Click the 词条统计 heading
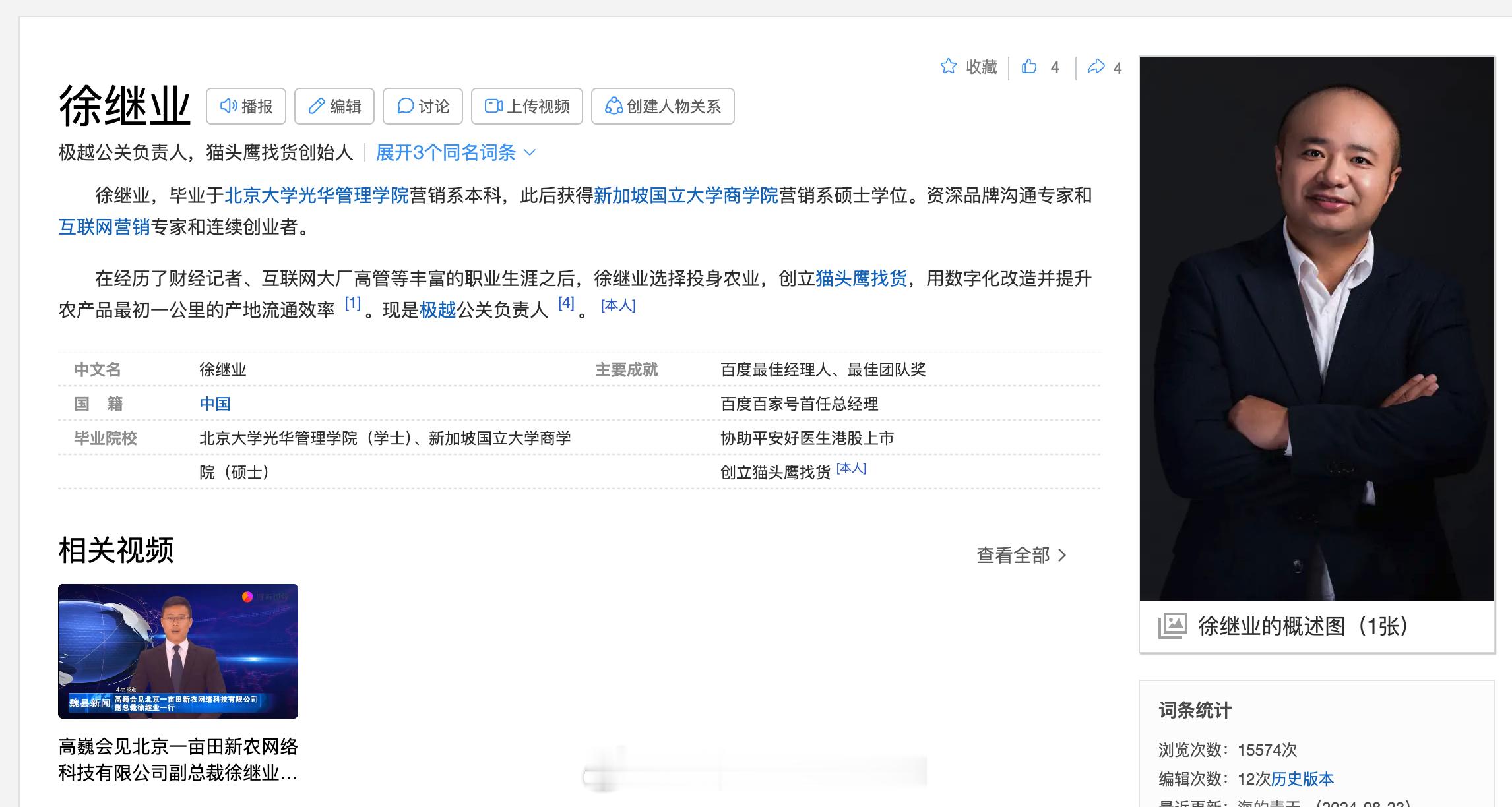The width and height of the screenshot is (1512, 807). pyautogui.click(x=1195, y=710)
